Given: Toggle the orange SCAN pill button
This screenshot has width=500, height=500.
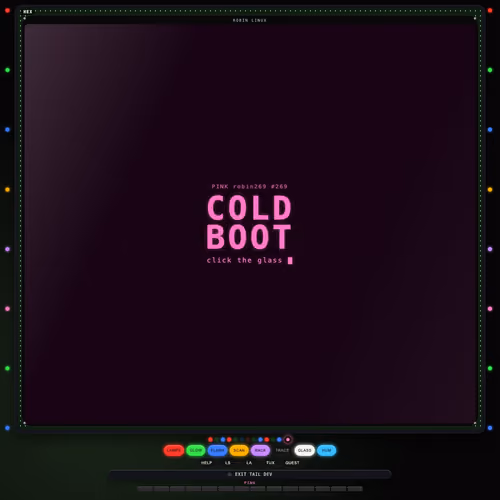Looking at the screenshot, I should (239, 450).
